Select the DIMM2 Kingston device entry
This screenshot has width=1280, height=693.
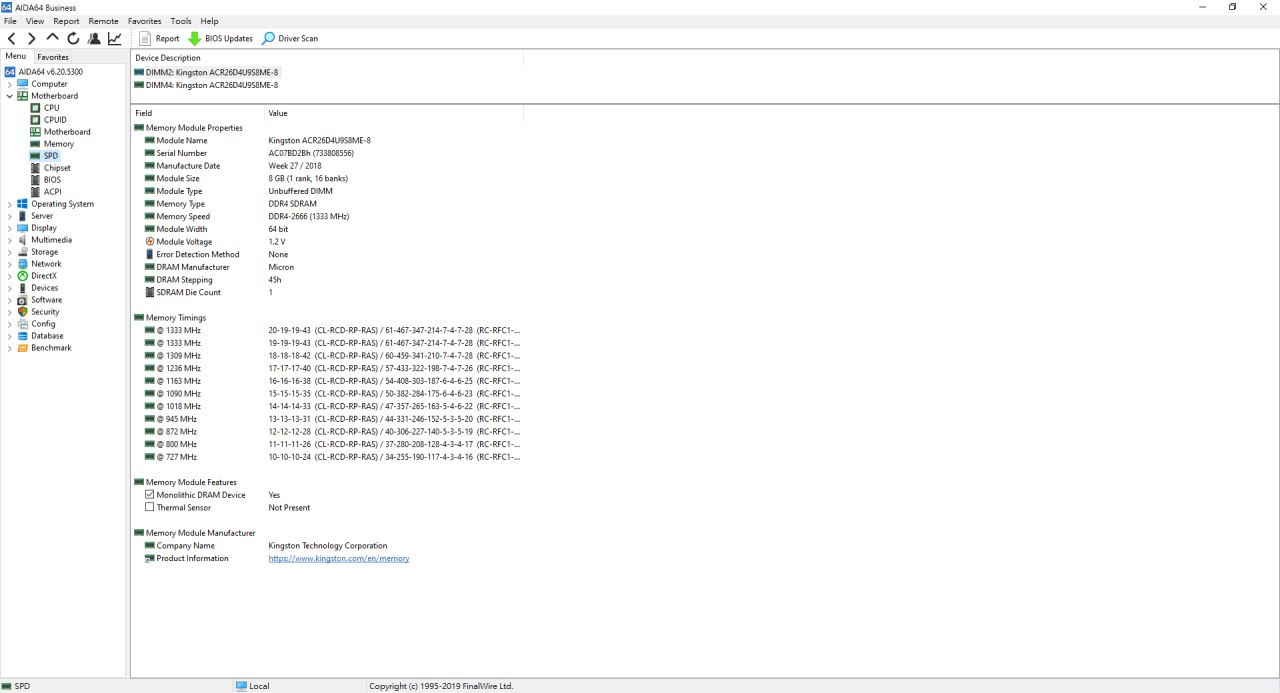(x=206, y=72)
